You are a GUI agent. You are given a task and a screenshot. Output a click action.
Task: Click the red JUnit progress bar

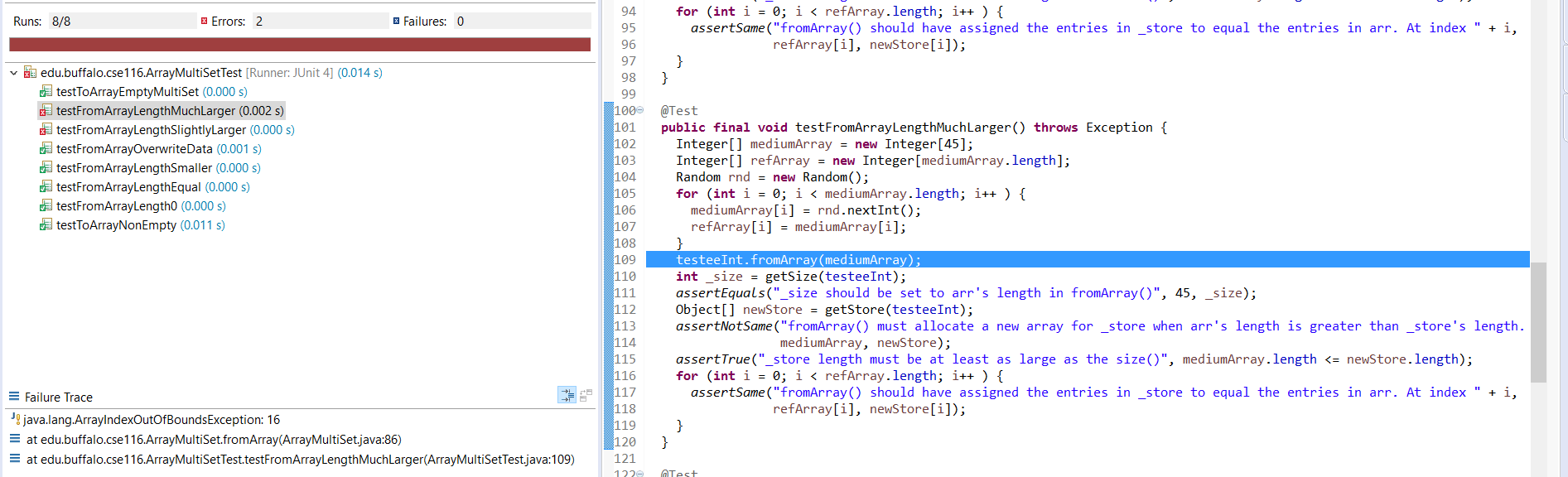click(x=300, y=45)
